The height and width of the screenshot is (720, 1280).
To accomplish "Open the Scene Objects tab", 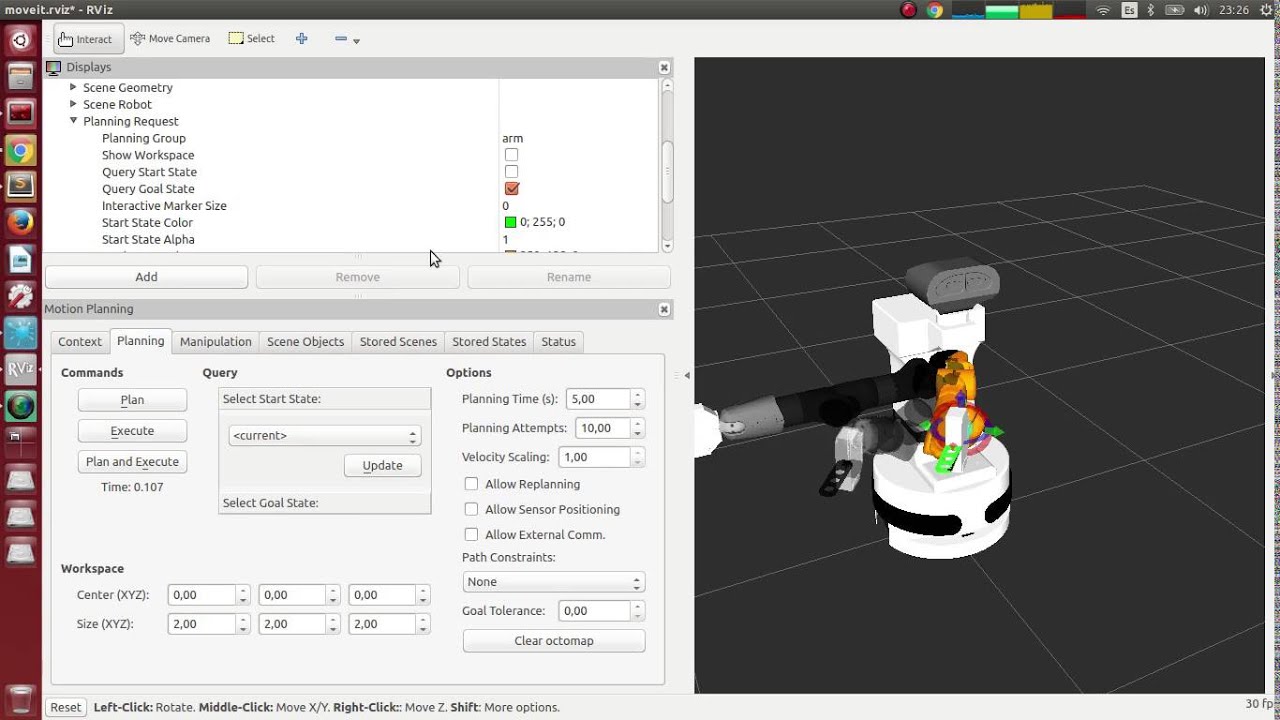I will (x=305, y=342).
